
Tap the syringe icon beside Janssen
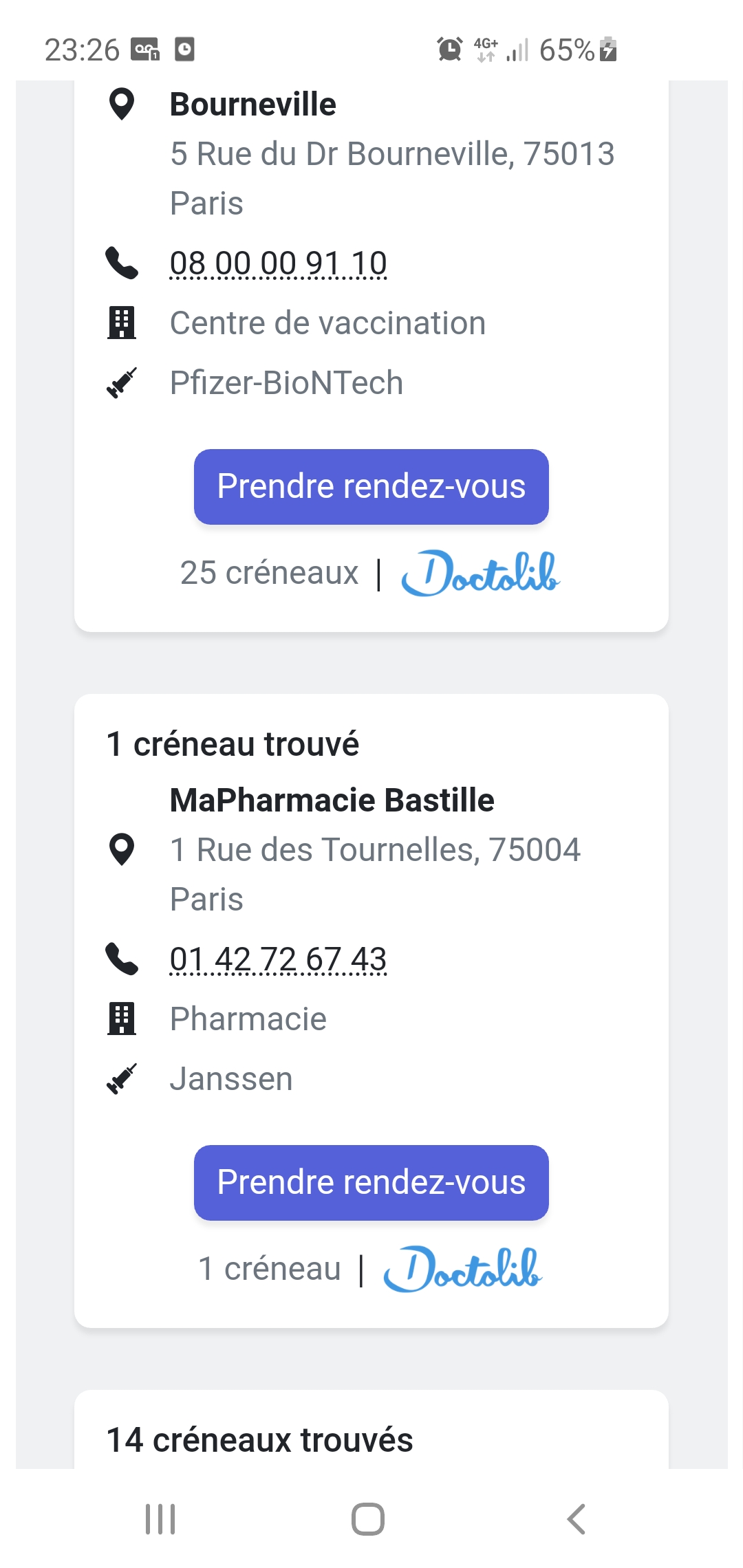point(122,1078)
